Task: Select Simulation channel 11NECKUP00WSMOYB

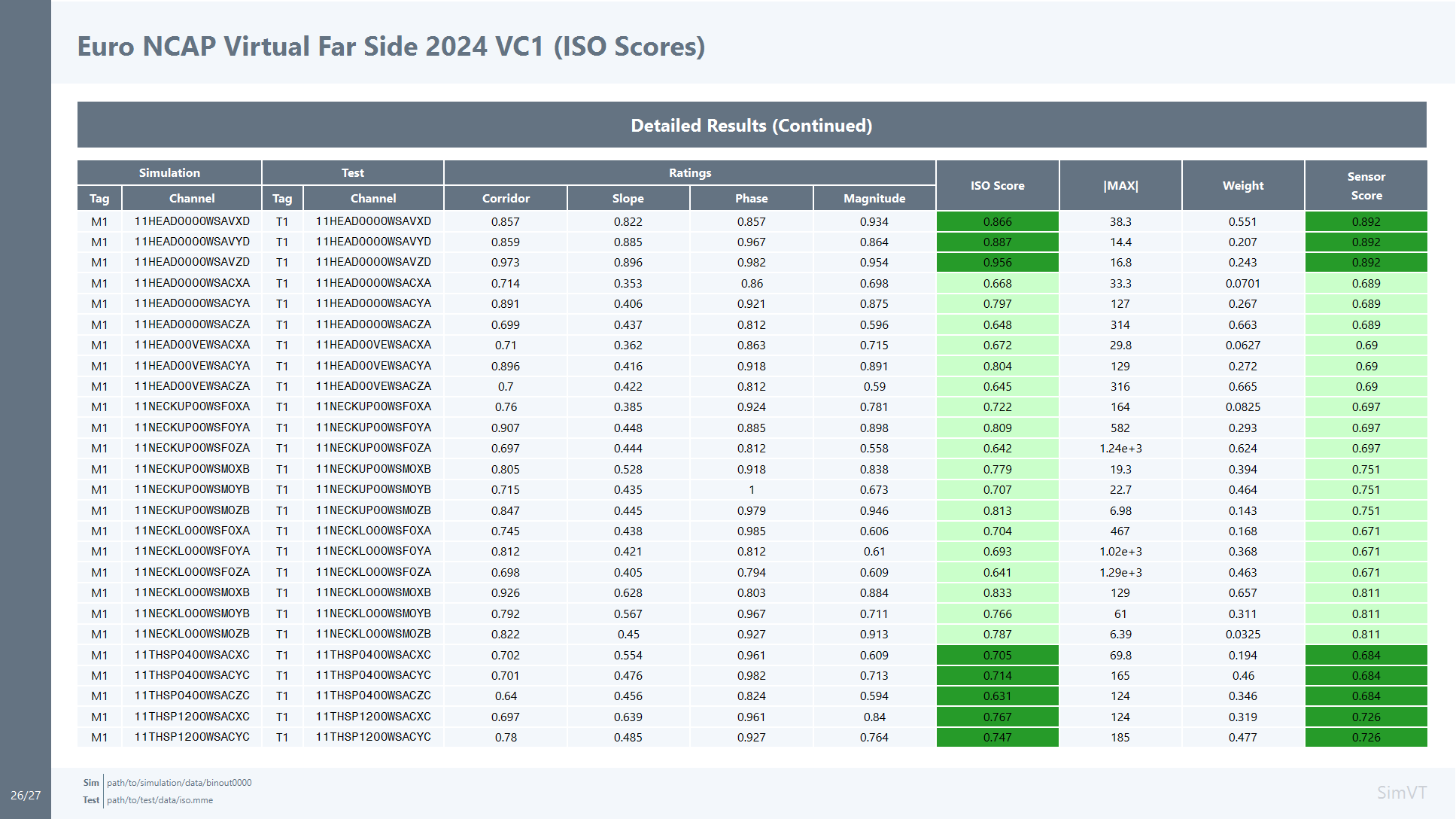Action: coord(192,489)
